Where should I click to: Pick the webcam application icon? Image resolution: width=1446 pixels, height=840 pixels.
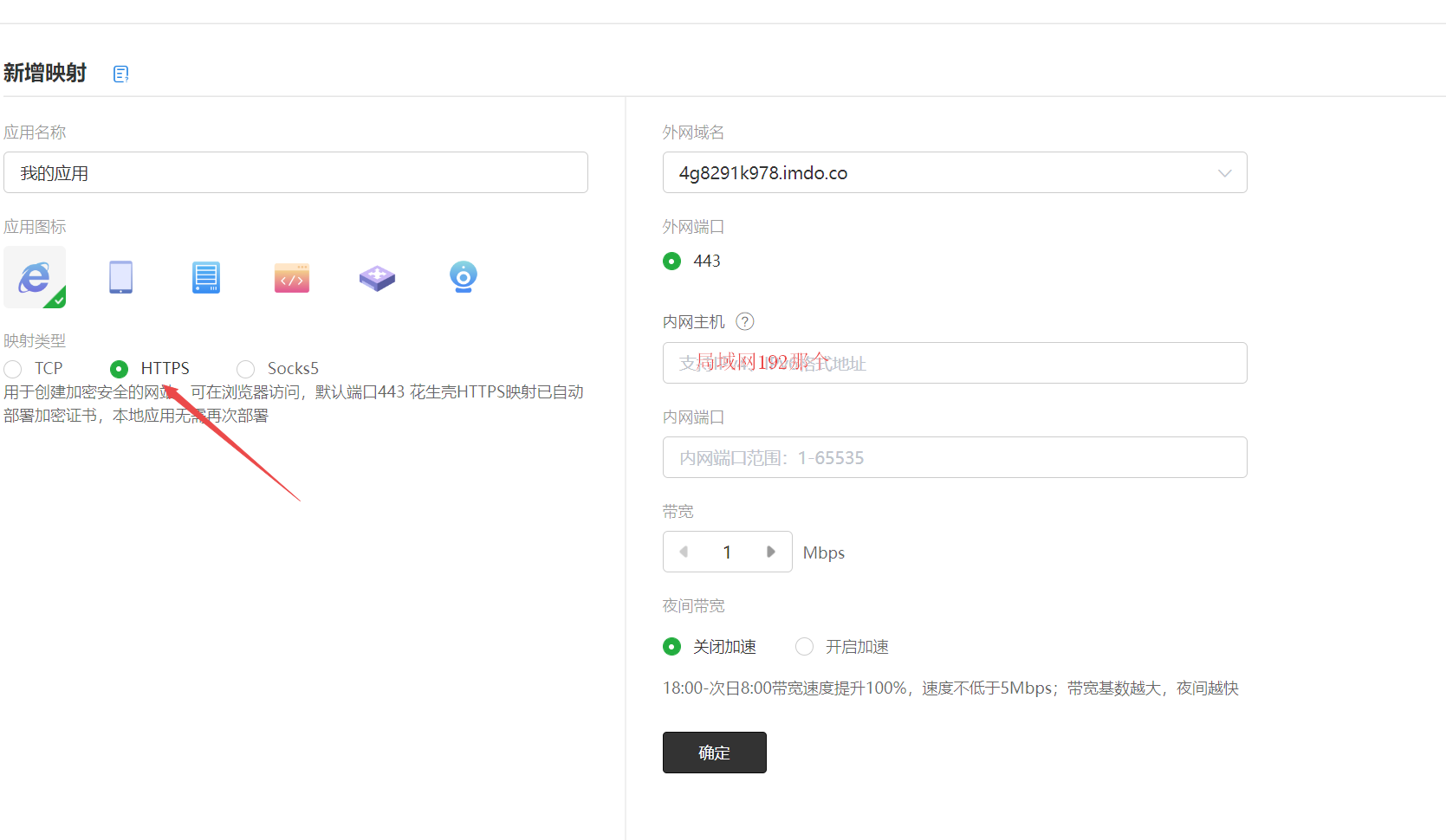[x=464, y=277]
